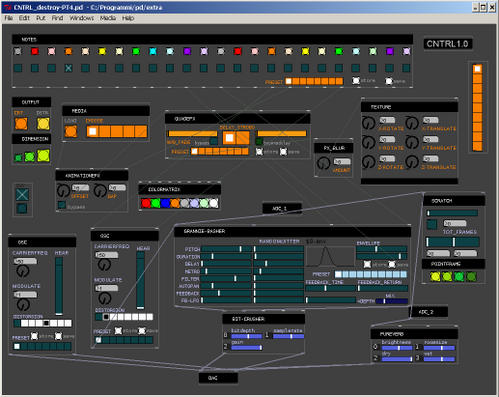This screenshot has width=499, height=397.
Task: Toggle the leftmost teal box in NOTES panel
Action: pos(18,68)
